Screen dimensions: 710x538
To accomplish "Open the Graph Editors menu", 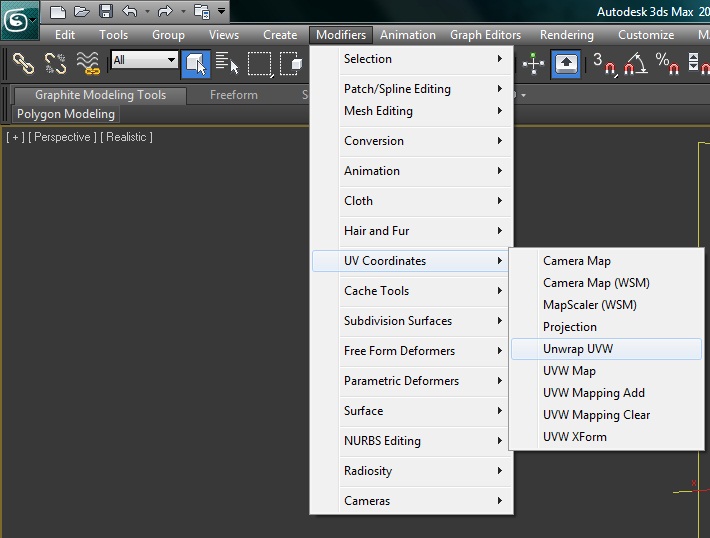I will coord(485,34).
